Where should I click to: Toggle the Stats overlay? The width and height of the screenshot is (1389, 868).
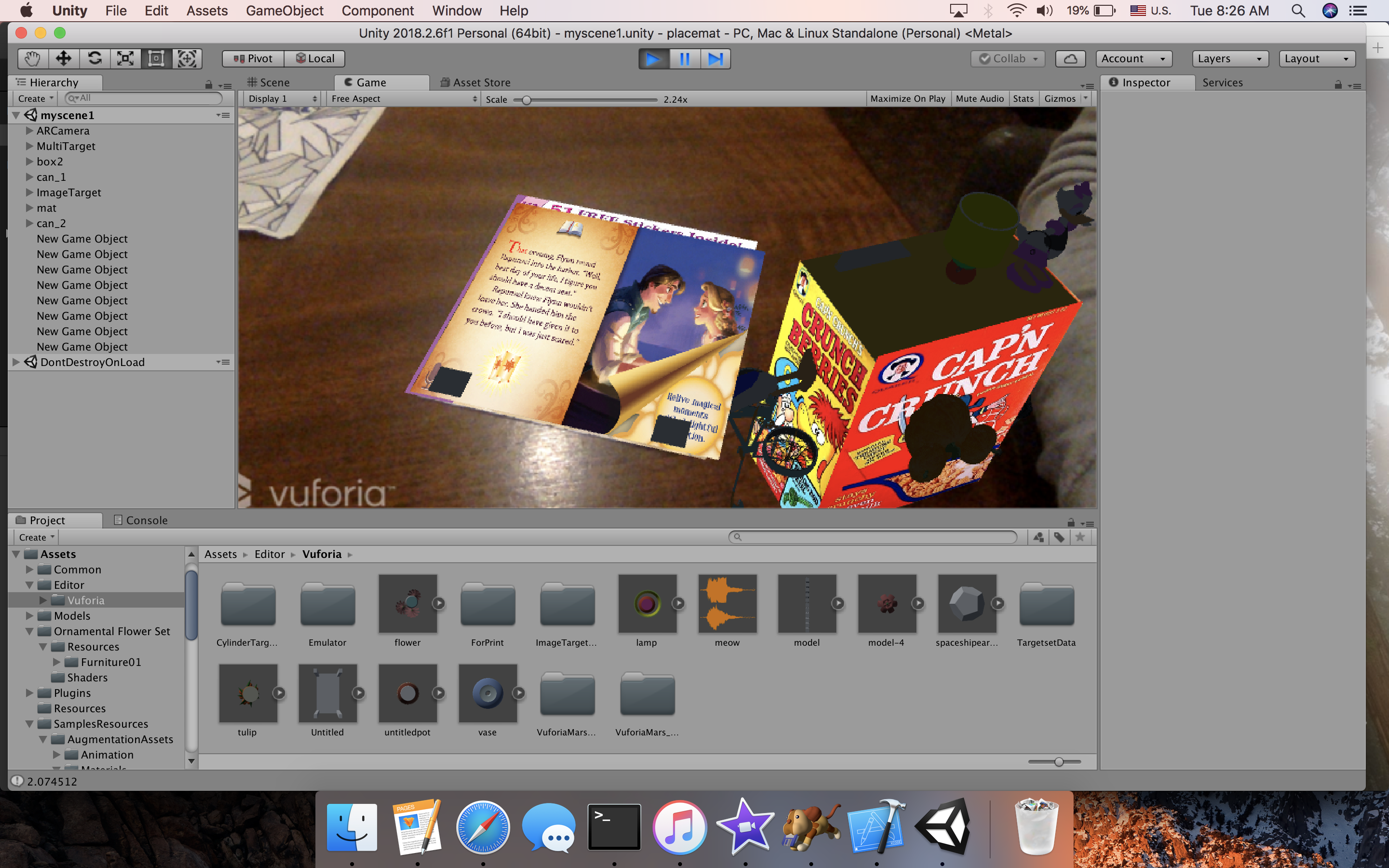[x=1023, y=99]
